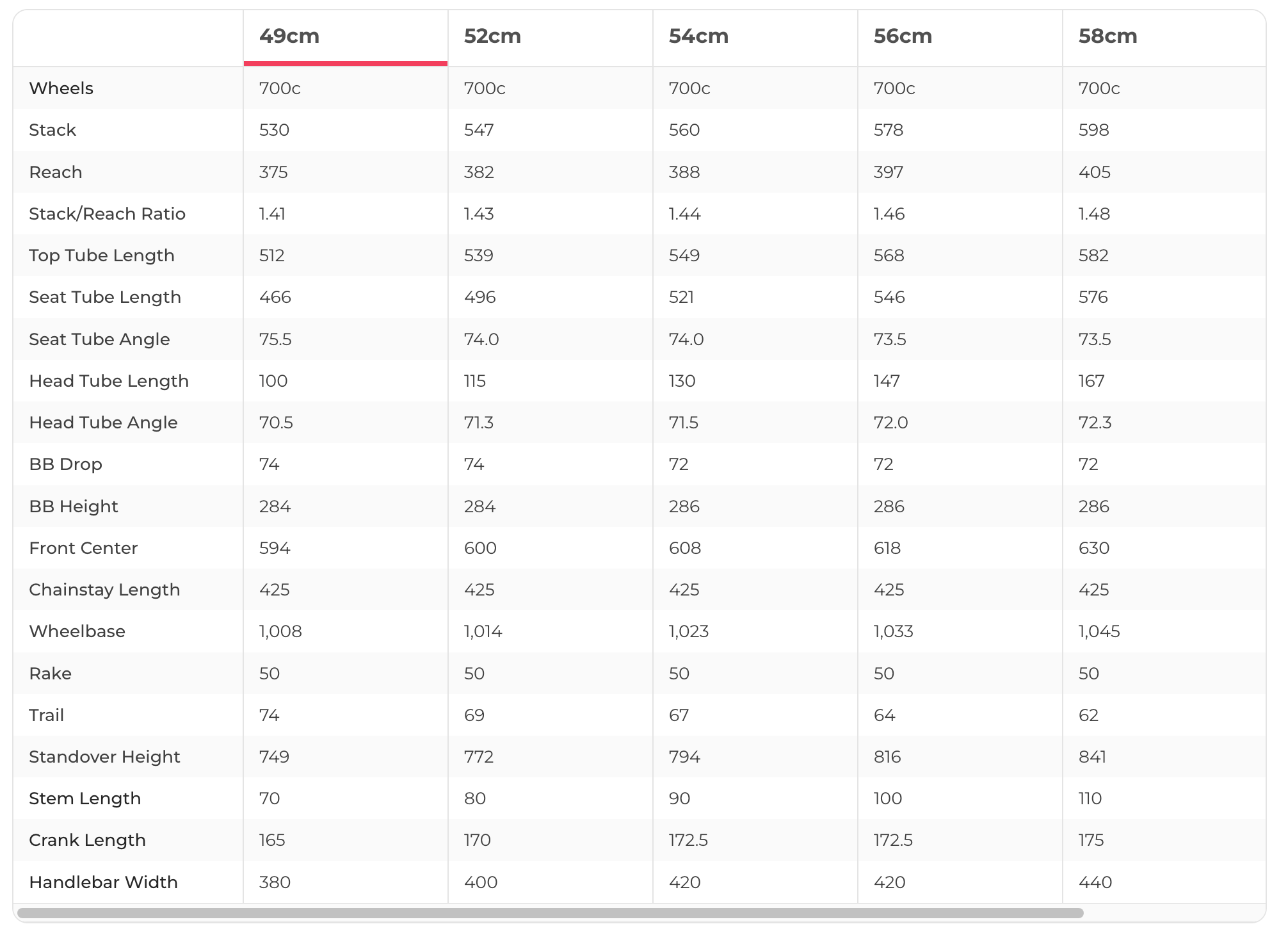Click the Stack/Reach Ratio row label
The width and height of the screenshot is (1288, 940).
107,214
